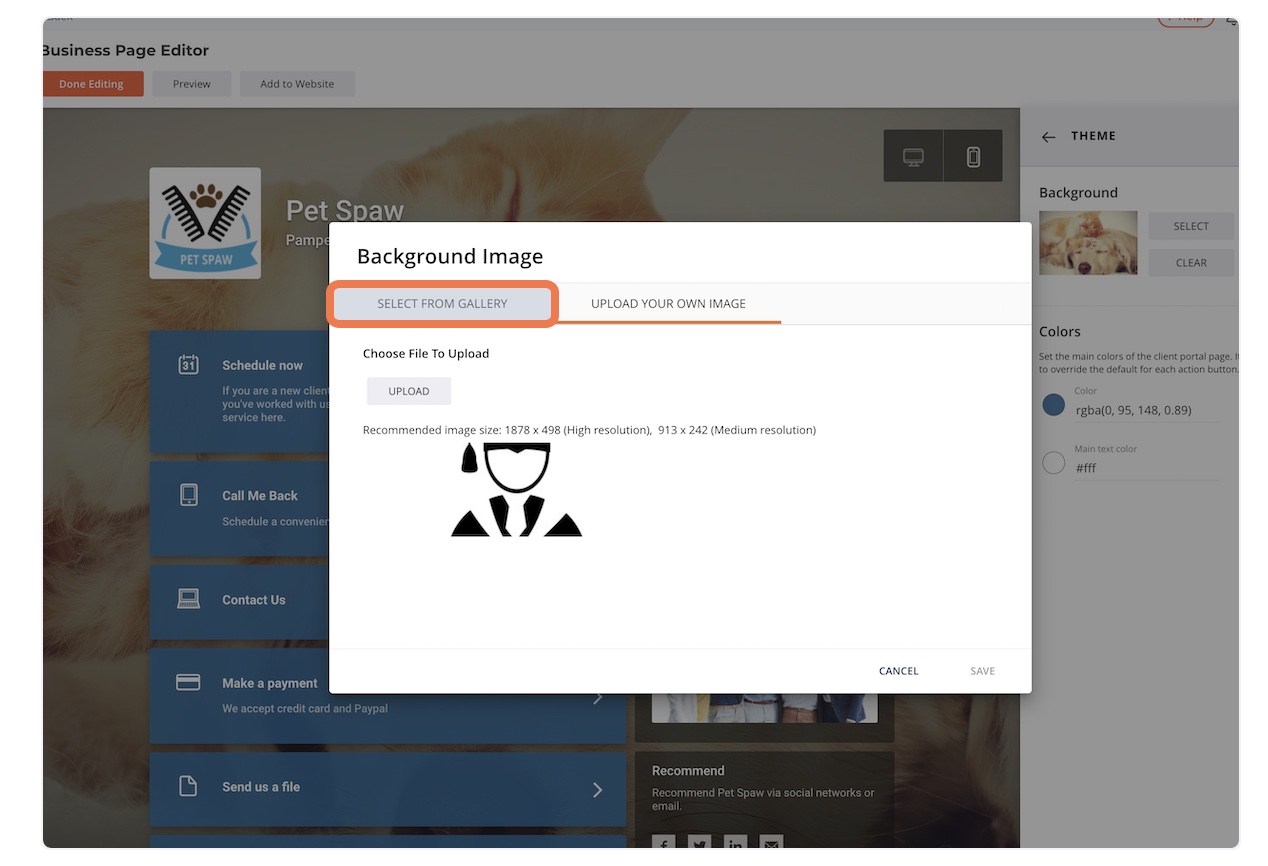The height and width of the screenshot is (866, 1268).
Task: Click the "Recommend" section heading
Action: tap(688, 771)
